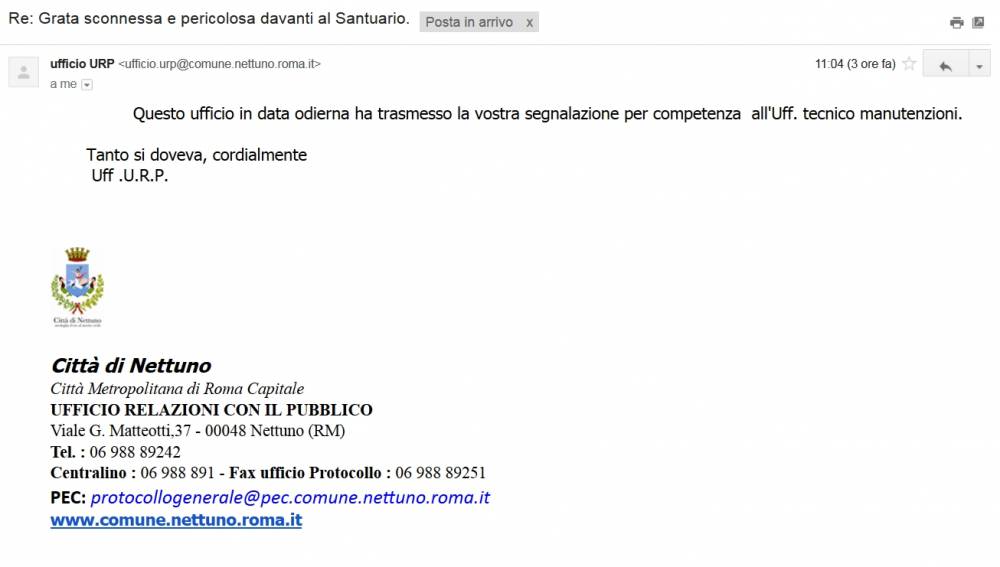Click the Città di Nettuno crest image
The height and width of the screenshot is (567, 1000).
(x=77, y=288)
